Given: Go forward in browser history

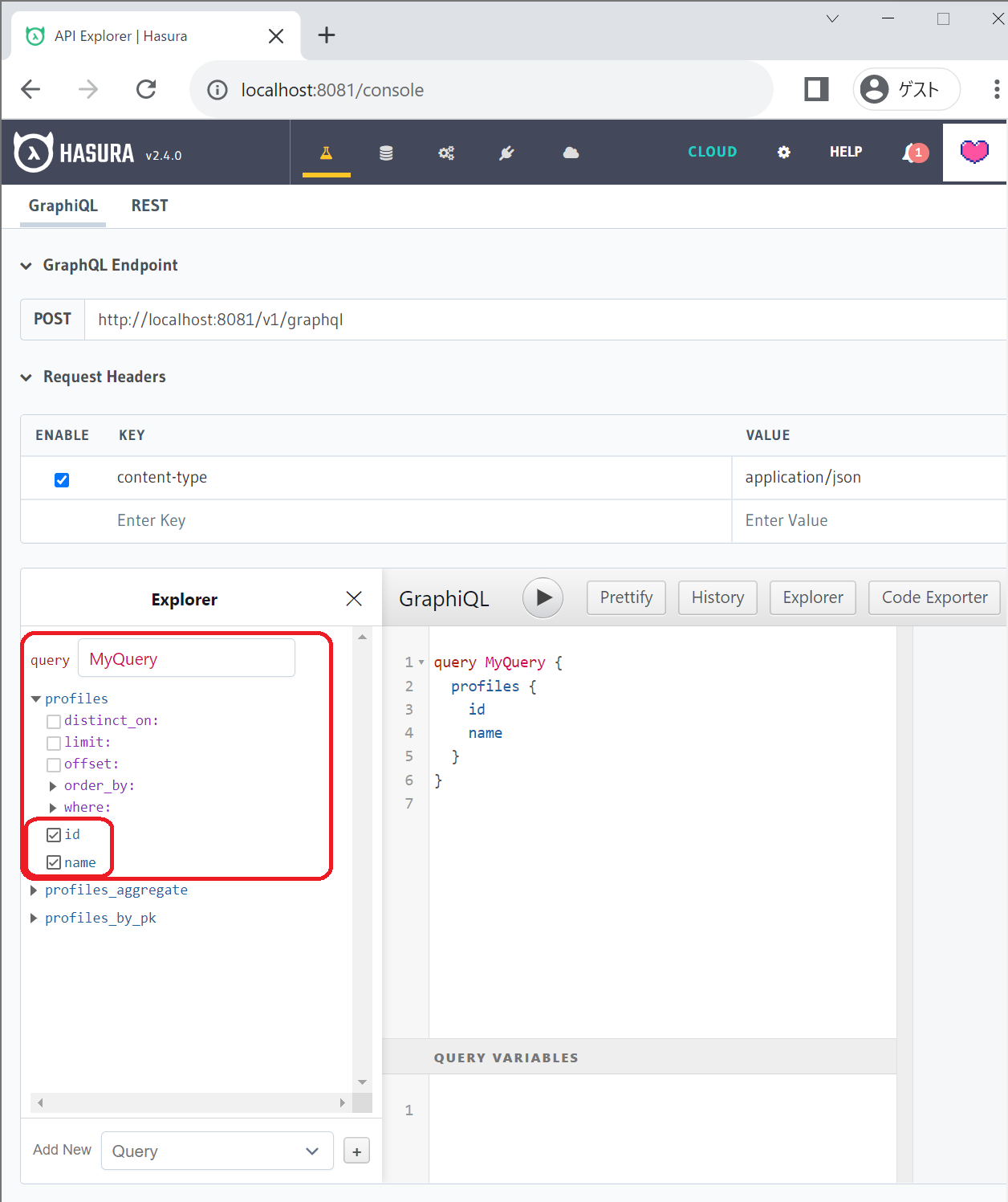Looking at the screenshot, I should [88, 89].
